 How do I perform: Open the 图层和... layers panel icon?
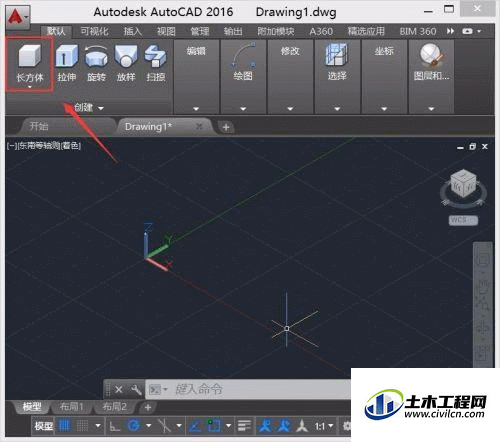(x=431, y=55)
